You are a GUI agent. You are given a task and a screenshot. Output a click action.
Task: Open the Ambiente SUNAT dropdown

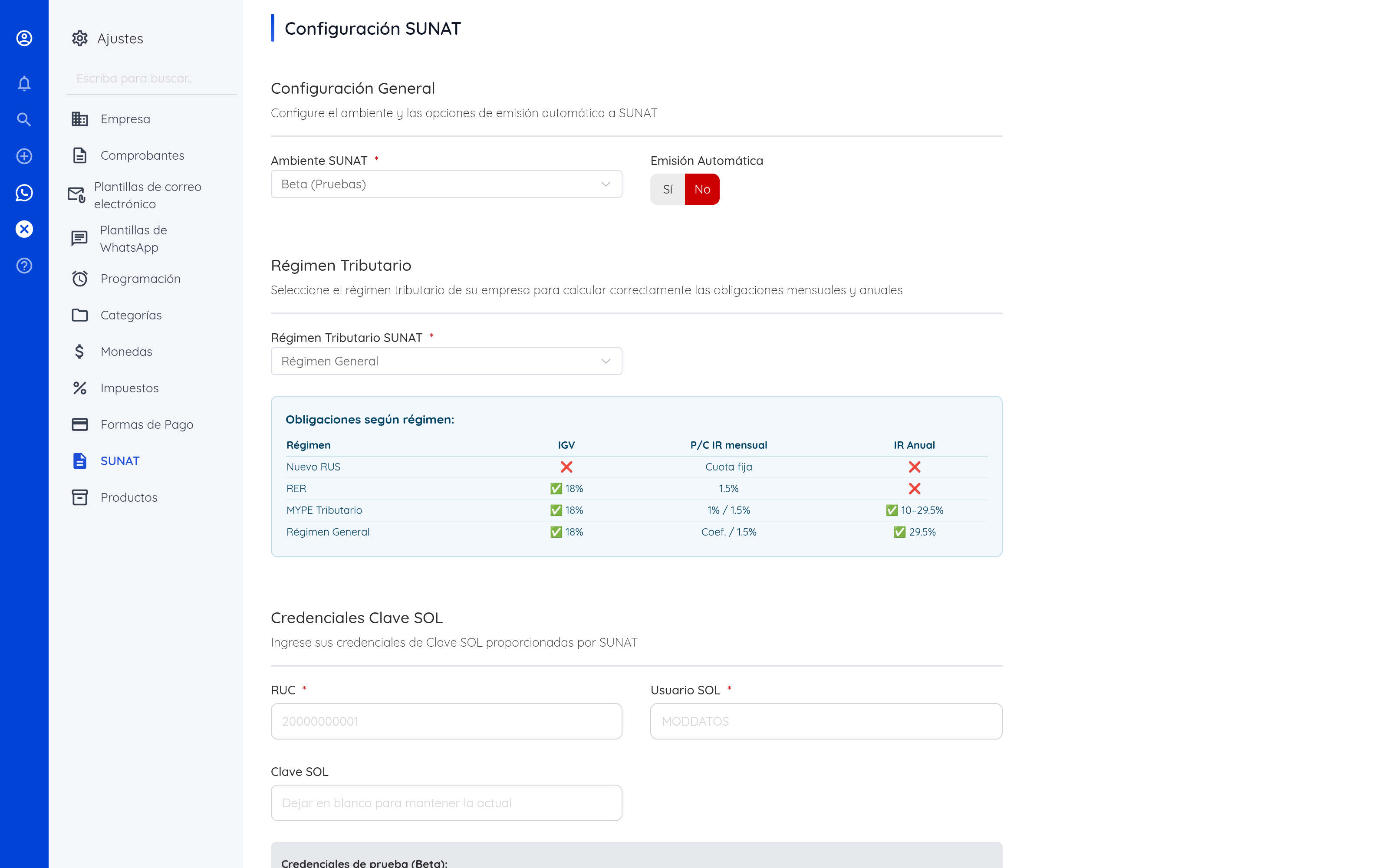pos(447,184)
